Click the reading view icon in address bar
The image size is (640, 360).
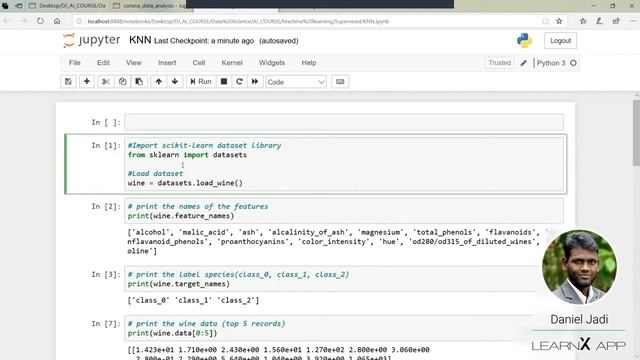(x=545, y=21)
